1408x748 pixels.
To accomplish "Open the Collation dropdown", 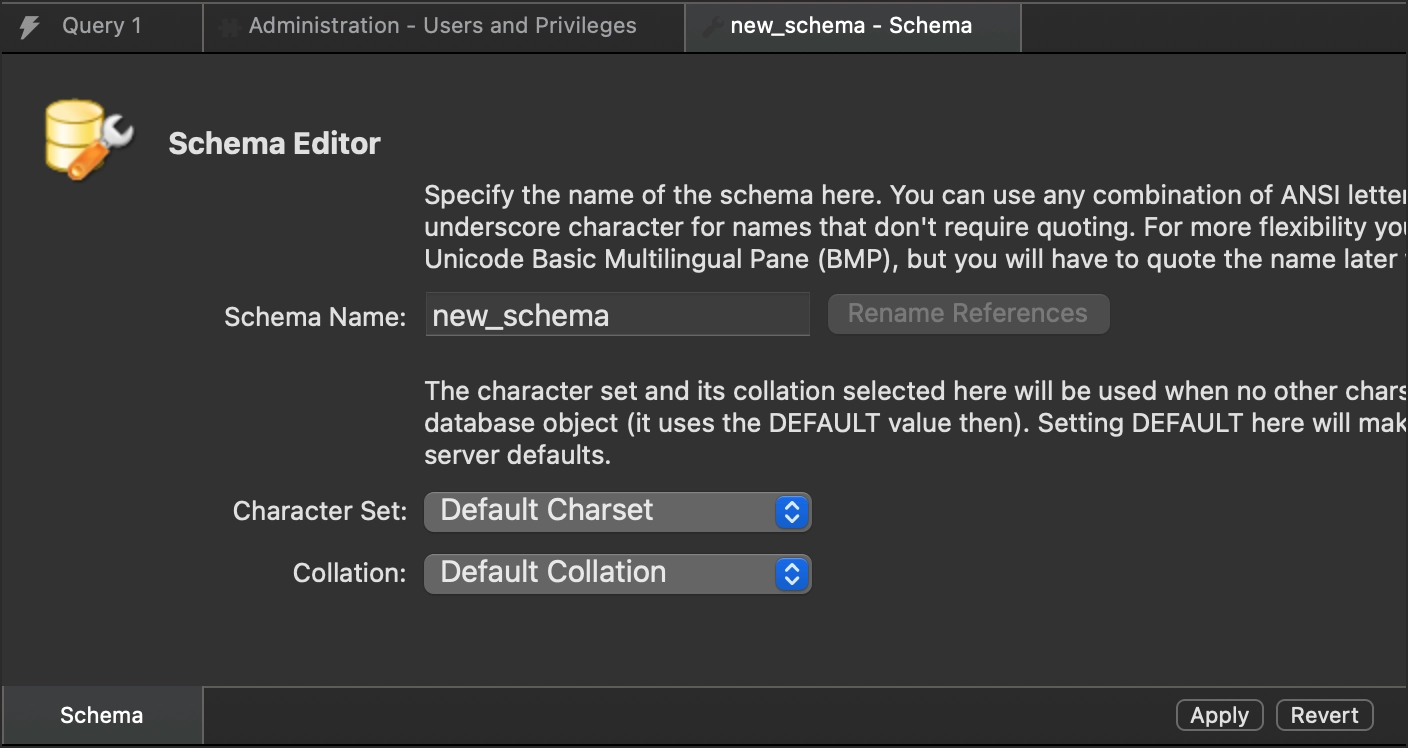I will tap(617, 573).
